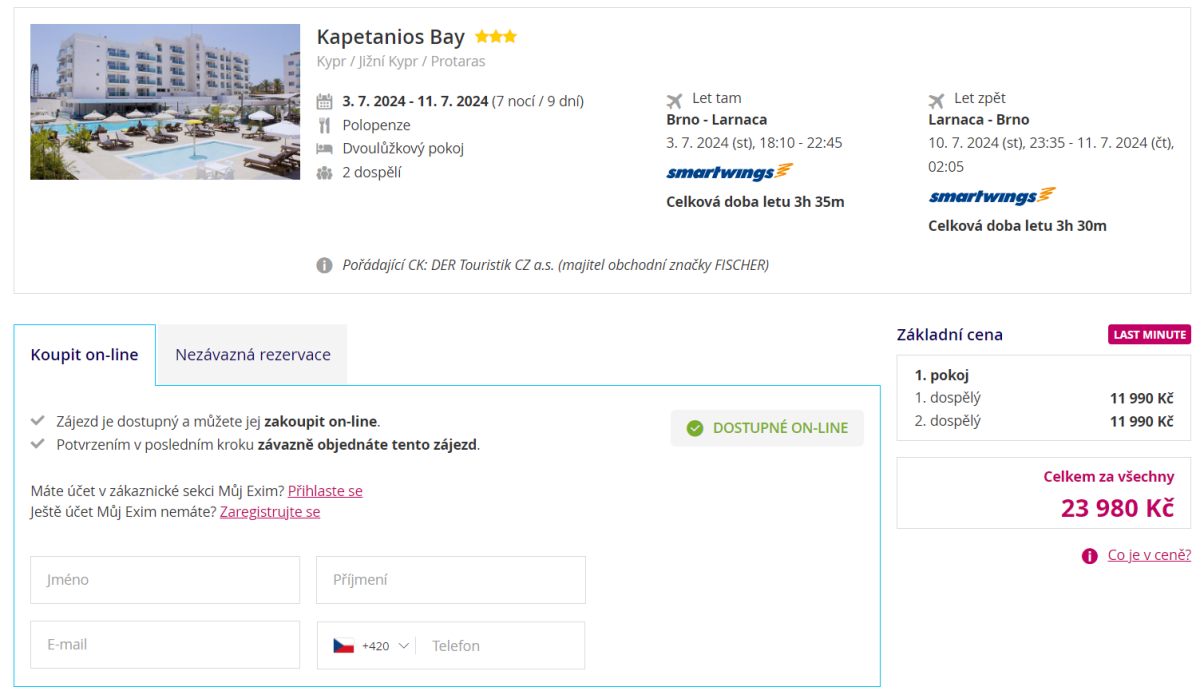Click the Czech flag in phone field
Image resolution: width=1200 pixels, height=691 pixels.
tap(344, 646)
